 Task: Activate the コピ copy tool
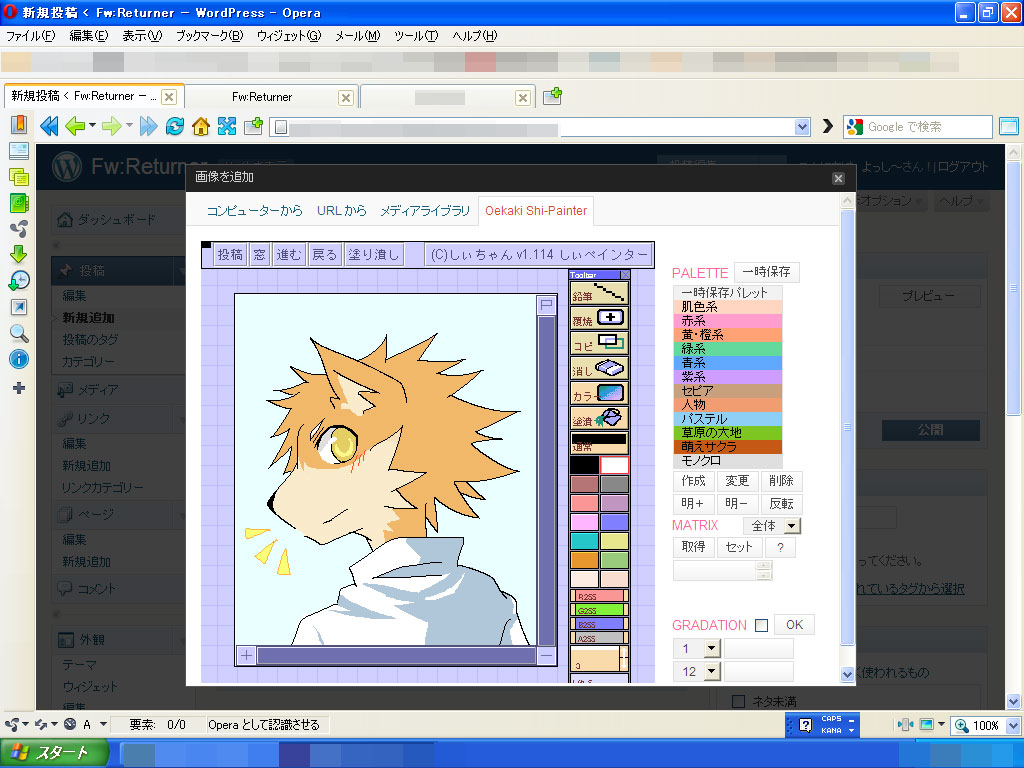point(601,342)
